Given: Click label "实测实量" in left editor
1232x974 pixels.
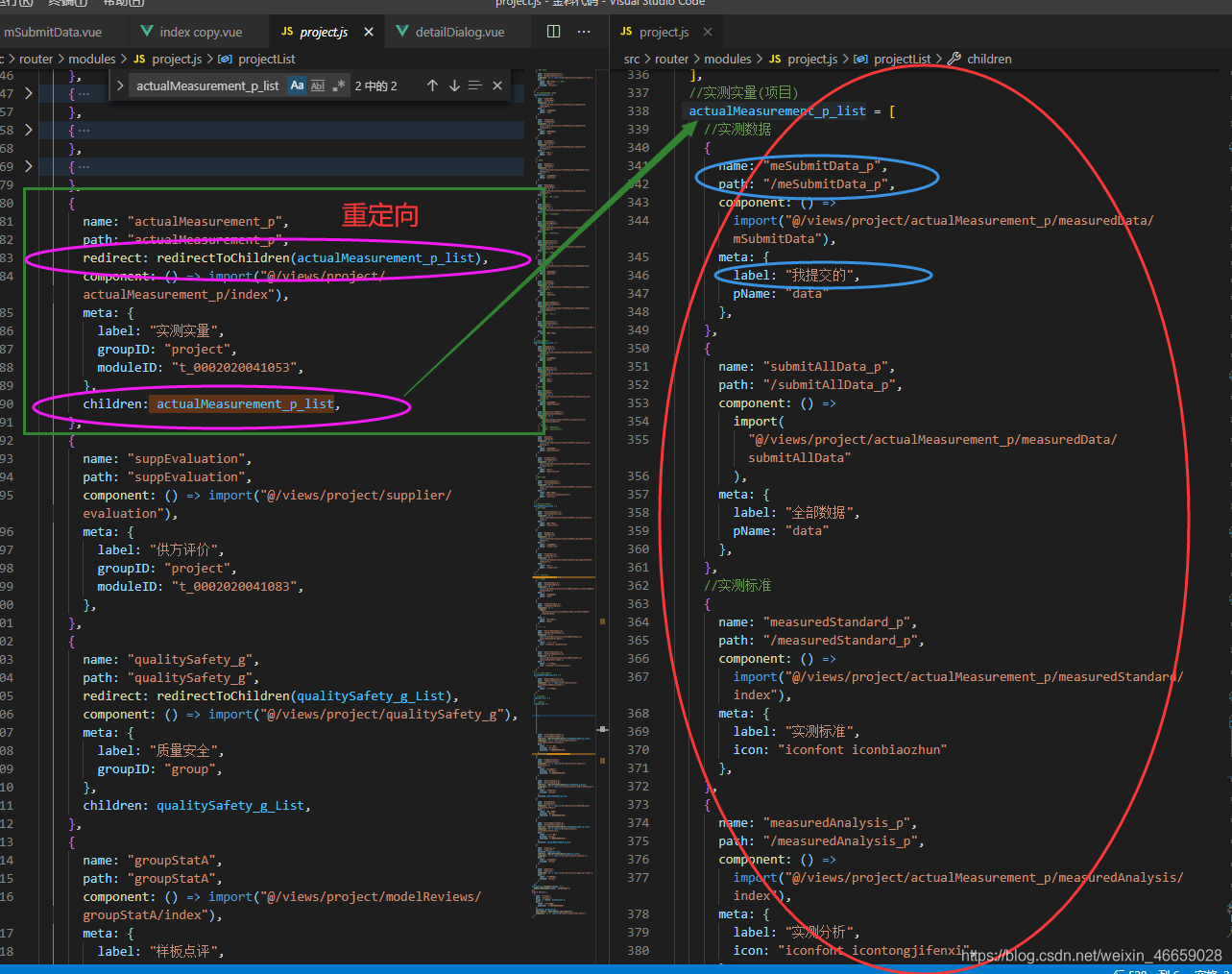Looking at the screenshot, I should (185, 330).
